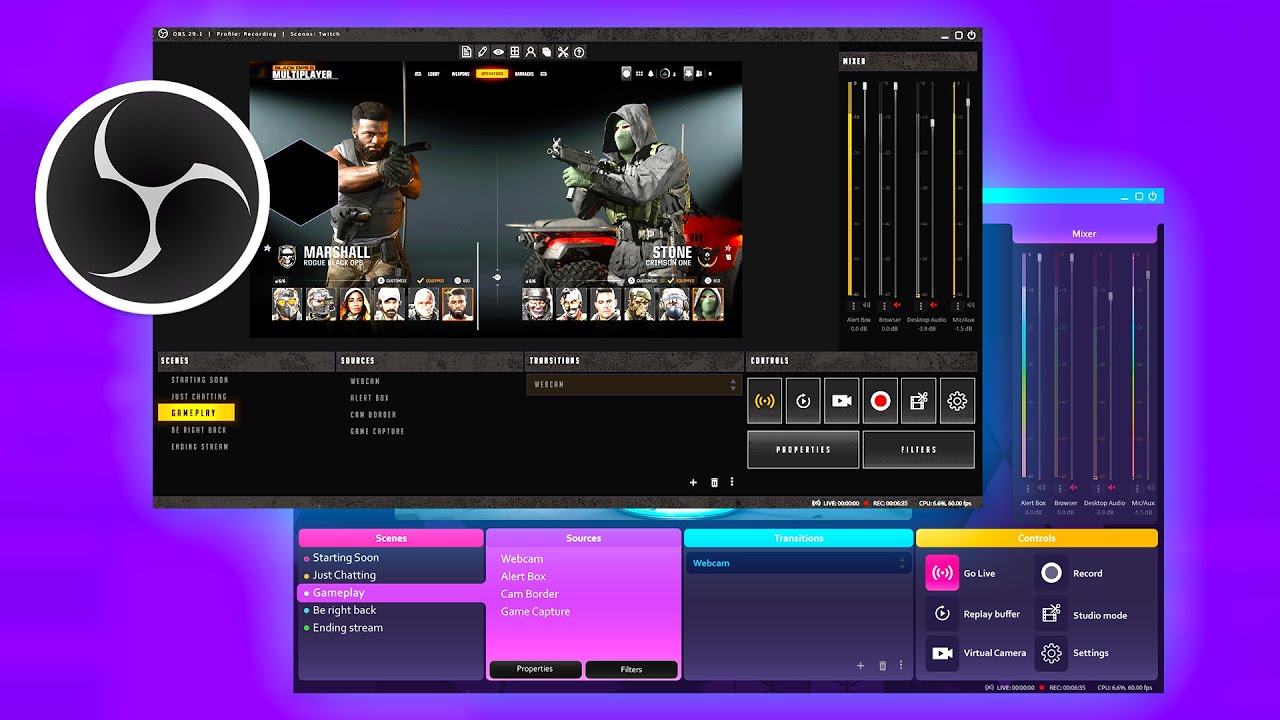The width and height of the screenshot is (1280, 720).
Task: Open the Webcam transition dropdown in purple window
Action: 798,563
